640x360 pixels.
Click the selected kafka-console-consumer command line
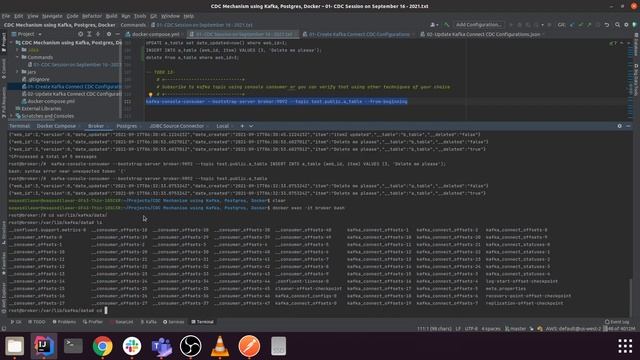[x=277, y=102]
